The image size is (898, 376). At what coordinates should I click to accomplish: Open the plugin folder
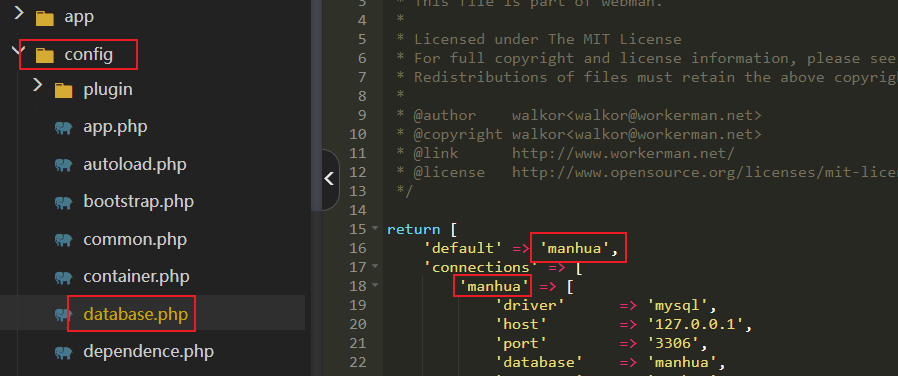click(x=108, y=90)
